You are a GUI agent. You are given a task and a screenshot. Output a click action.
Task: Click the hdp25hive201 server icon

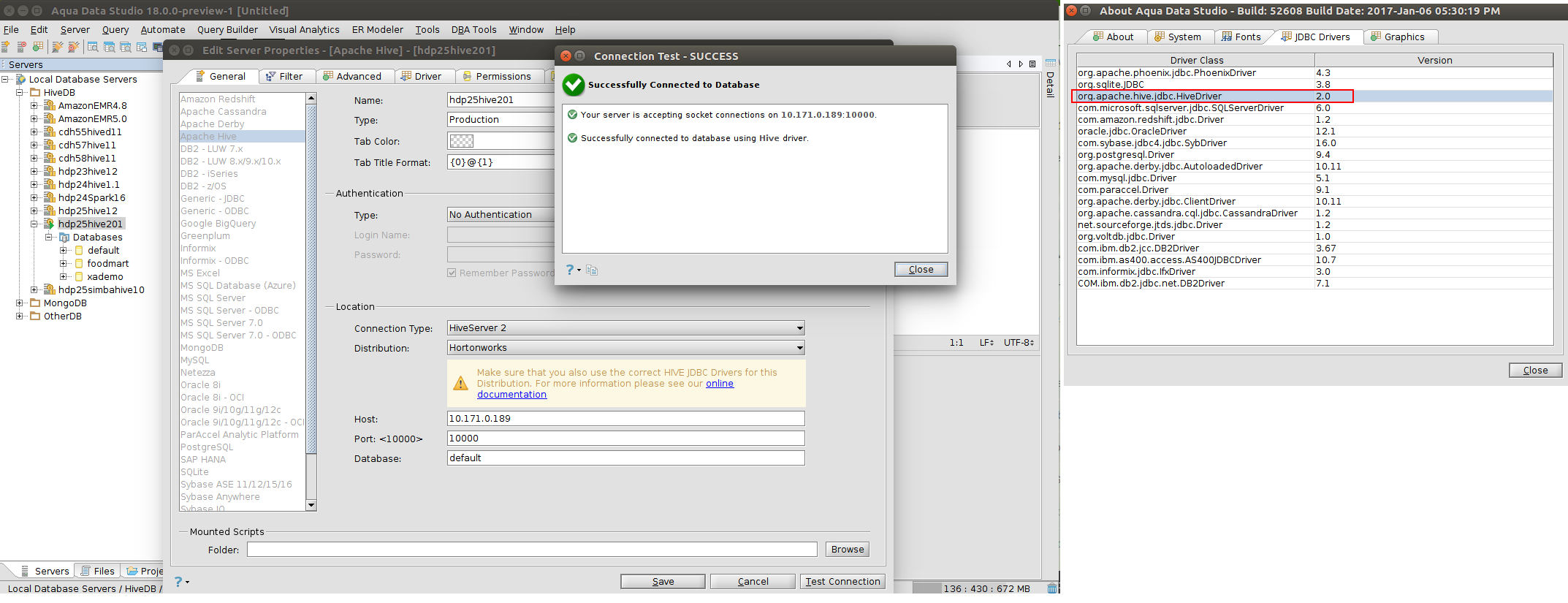click(x=50, y=224)
